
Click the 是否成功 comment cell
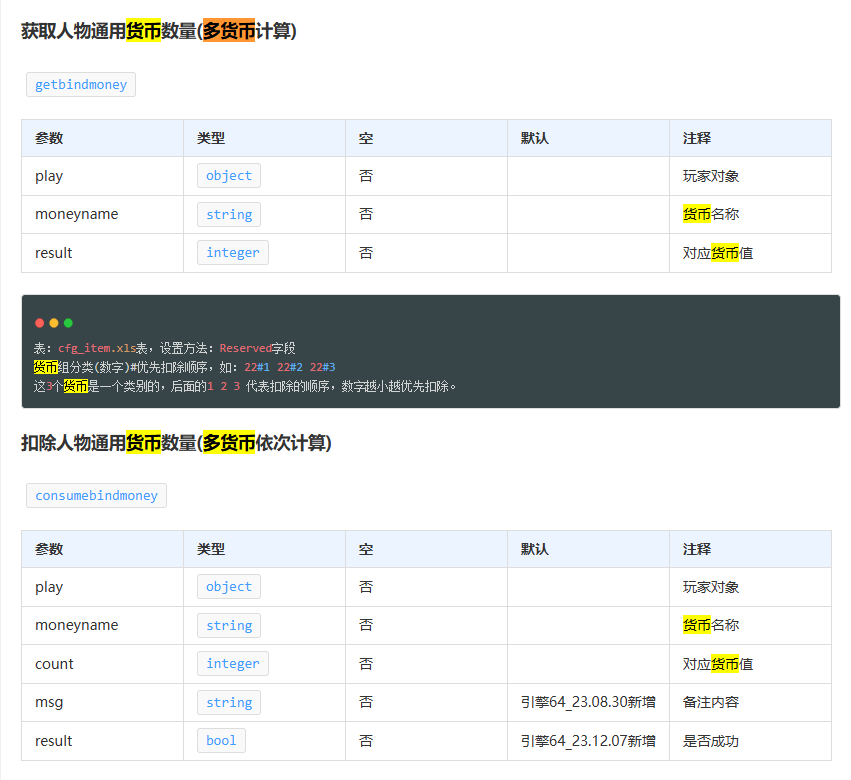tap(711, 741)
